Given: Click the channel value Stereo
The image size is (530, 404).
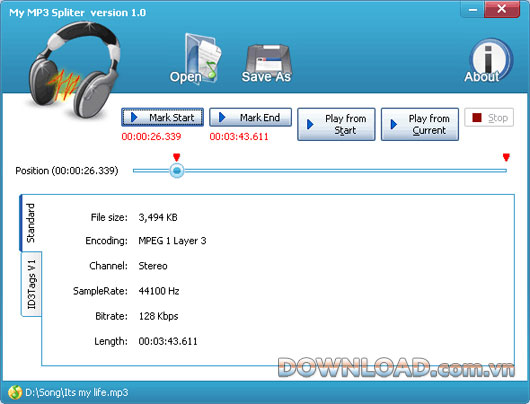Looking at the screenshot, I should [x=153, y=266].
